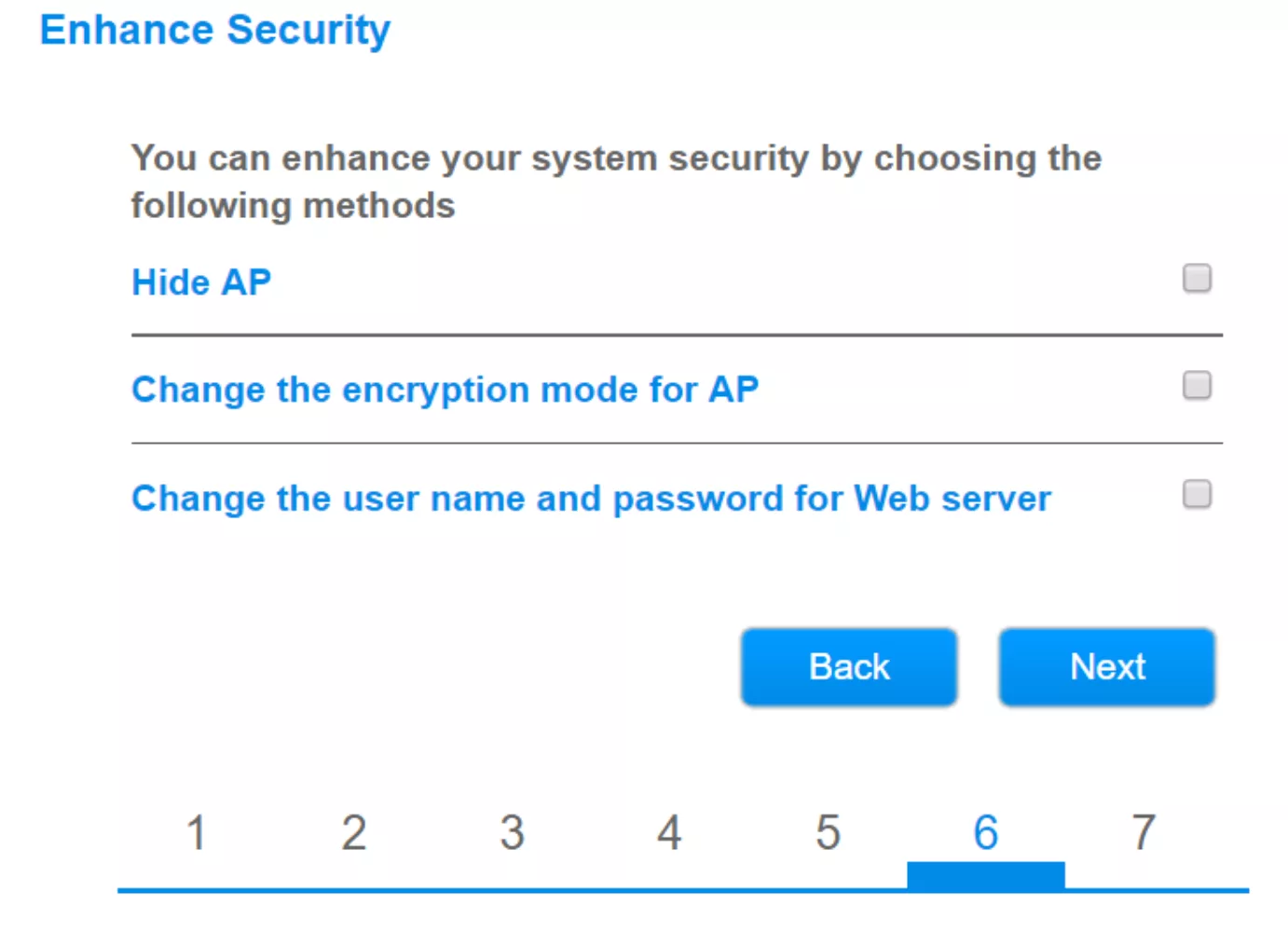Enable the Hide AP checkbox

(1197, 279)
